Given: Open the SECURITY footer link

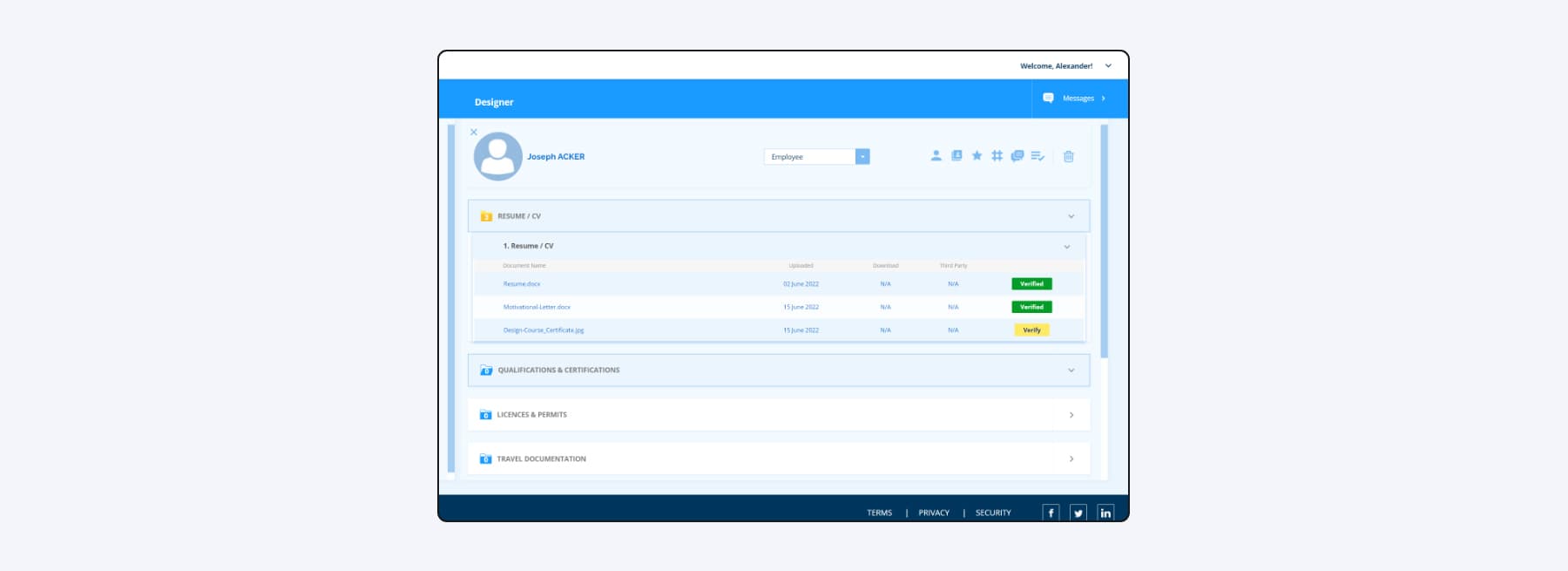Looking at the screenshot, I should coord(993,513).
